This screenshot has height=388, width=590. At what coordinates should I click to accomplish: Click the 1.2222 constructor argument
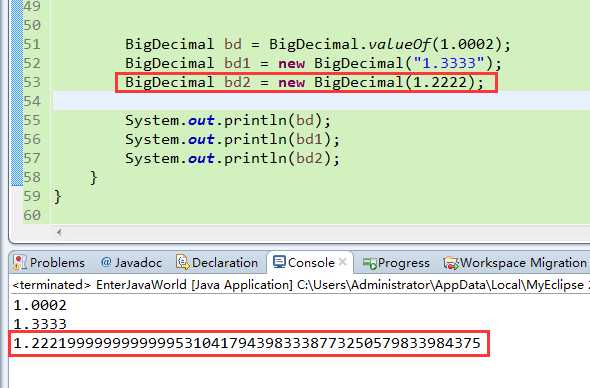440,82
